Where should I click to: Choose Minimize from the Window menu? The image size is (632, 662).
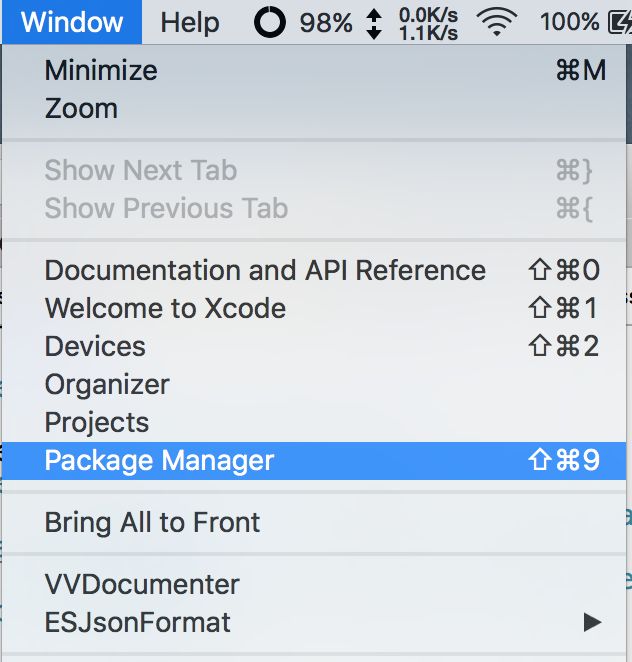(314, 70)
